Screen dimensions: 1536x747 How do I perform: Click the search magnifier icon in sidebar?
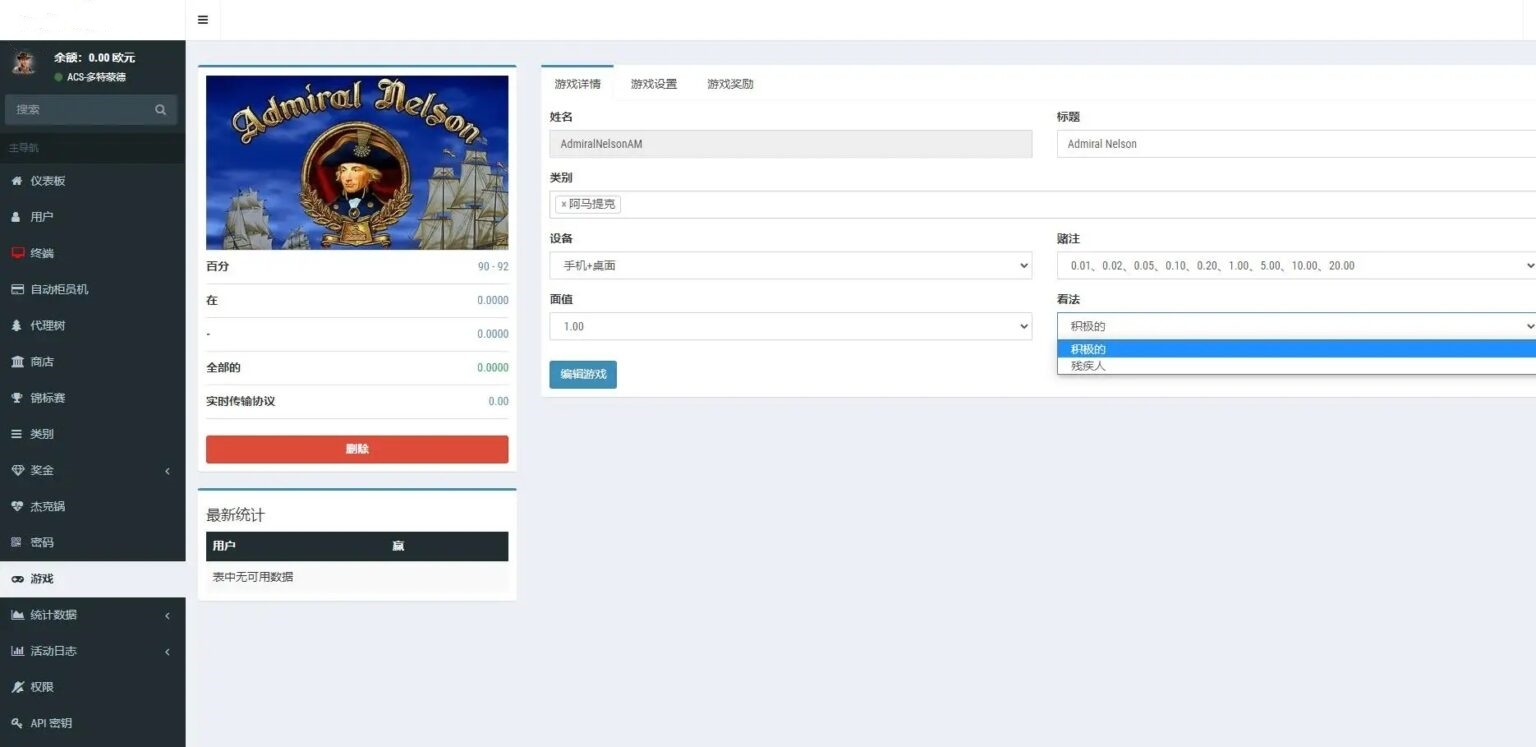(160, 110)
